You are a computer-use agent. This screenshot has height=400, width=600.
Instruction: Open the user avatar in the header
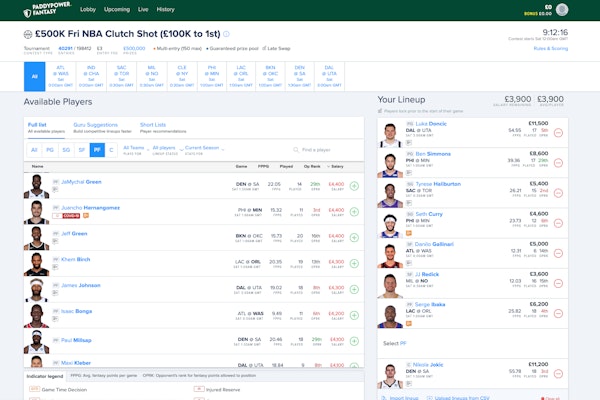tap(562, 10)
